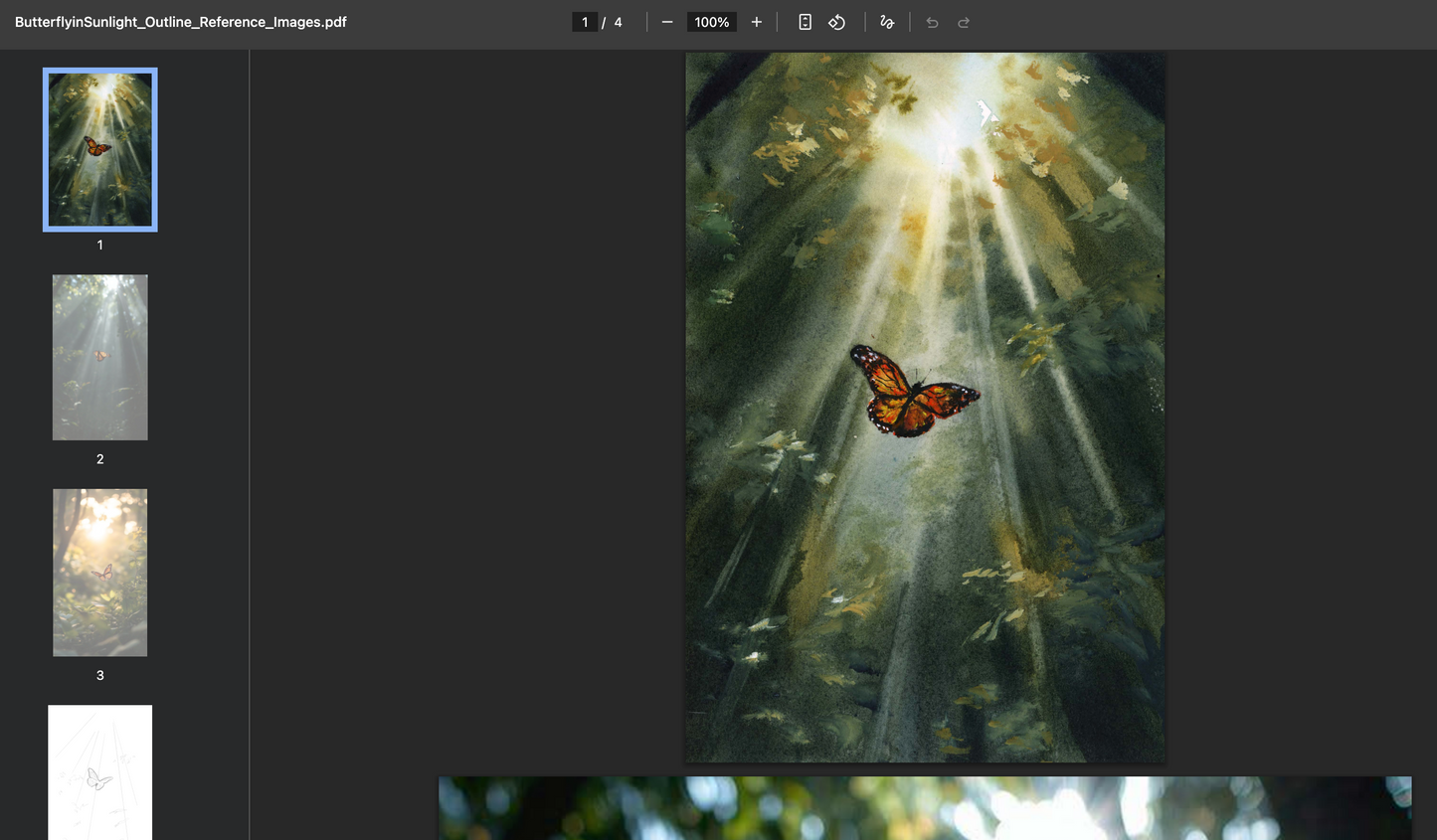Click the page label 1 under thumbnail
Image resolution: width=1437 pixels, height=840 pixels.
100,245
